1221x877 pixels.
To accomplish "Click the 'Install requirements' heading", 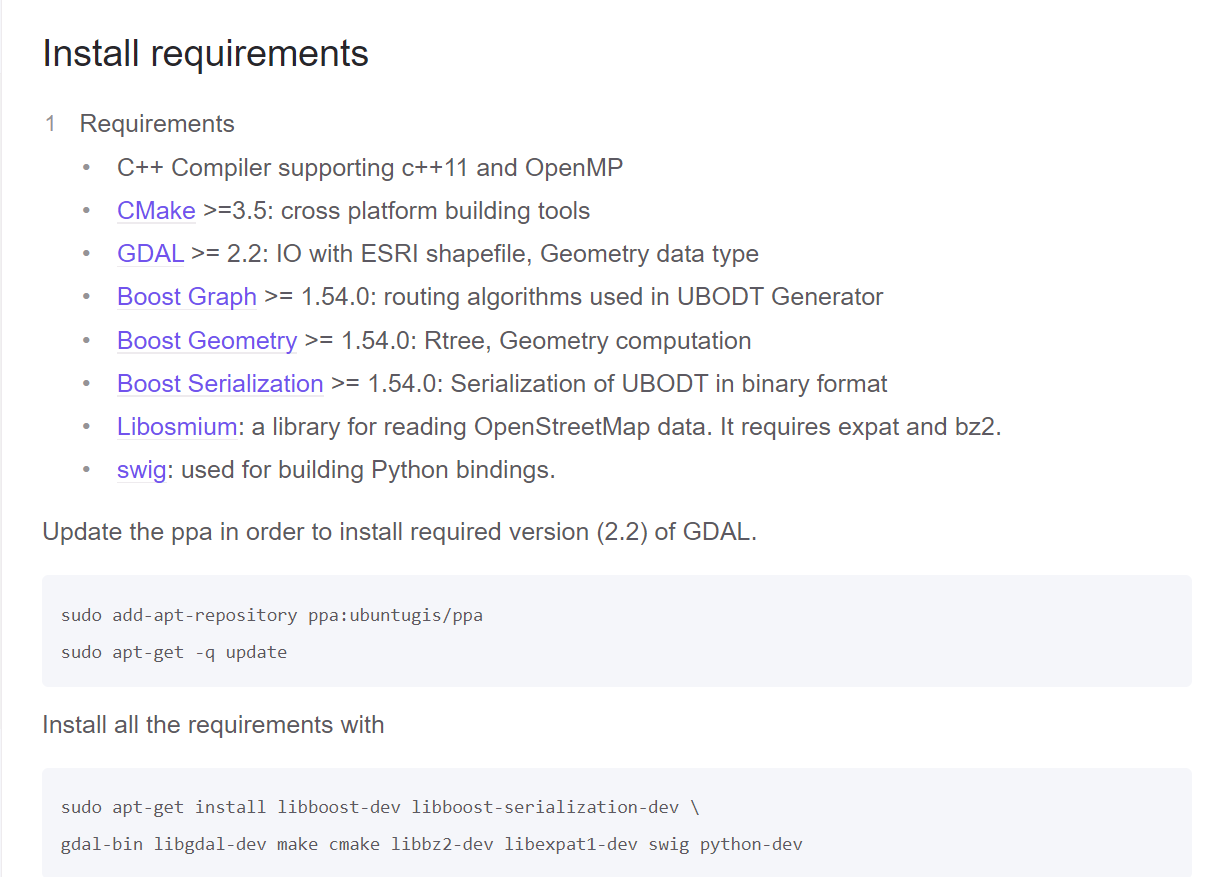I will (205, 53).
